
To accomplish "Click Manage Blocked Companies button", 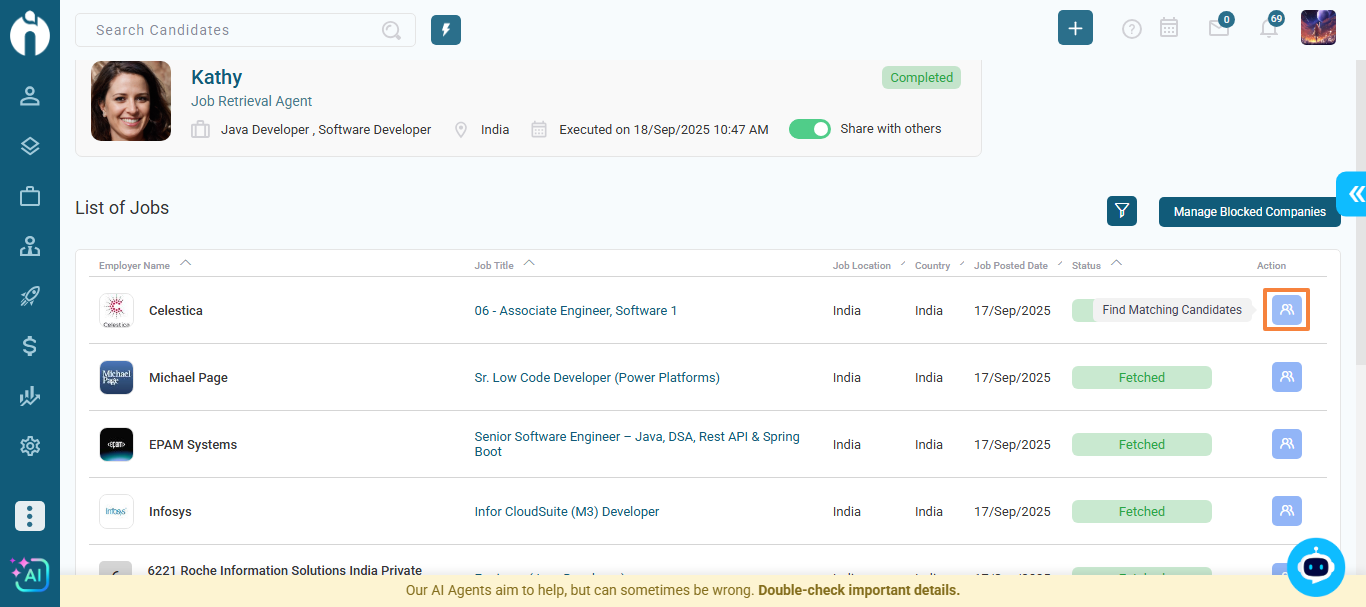I will click(1249, 212).
